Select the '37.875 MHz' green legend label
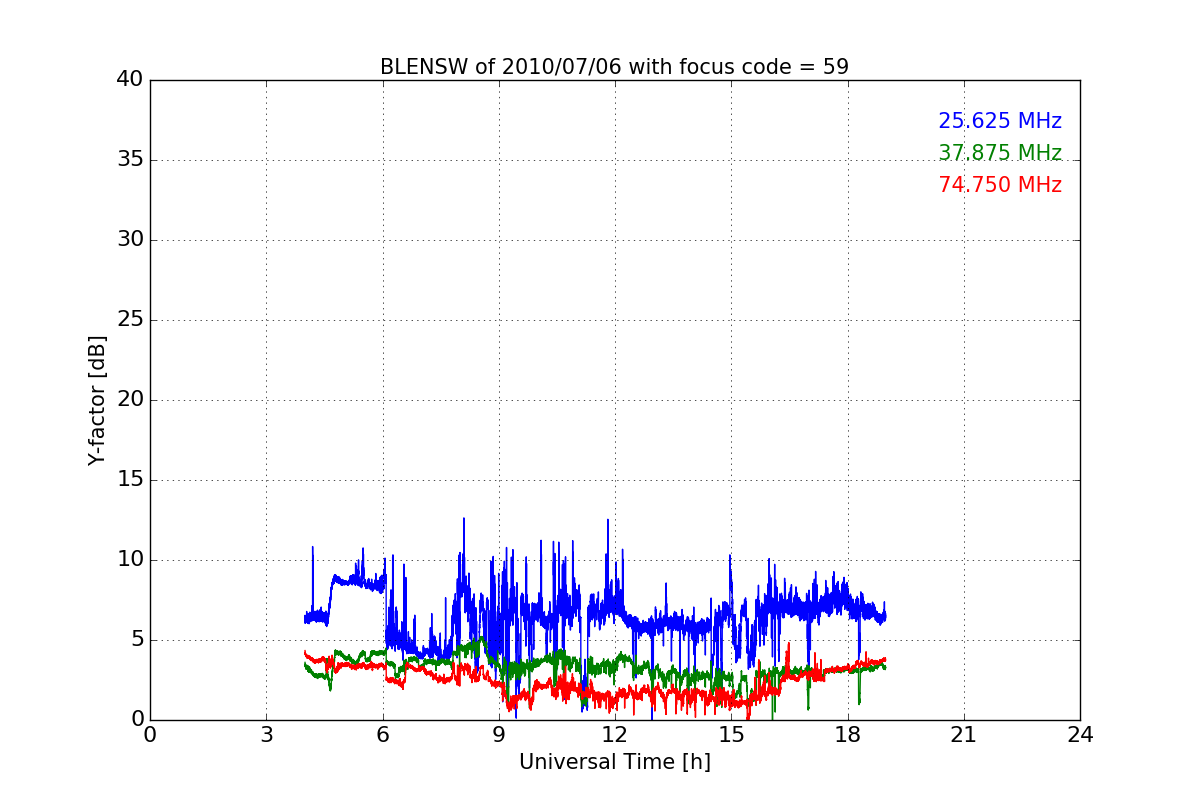Image resolution: width=1200 pixels, height=800 pixels. [1000, 153]
